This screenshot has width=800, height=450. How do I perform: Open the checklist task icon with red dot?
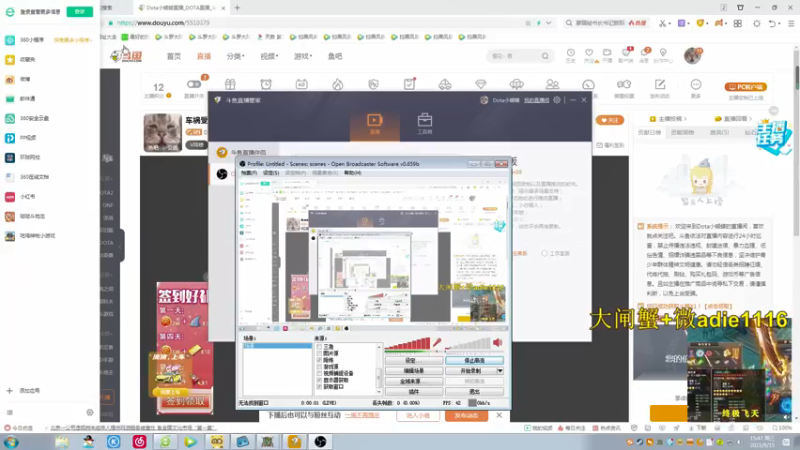[x=409, y=84]
